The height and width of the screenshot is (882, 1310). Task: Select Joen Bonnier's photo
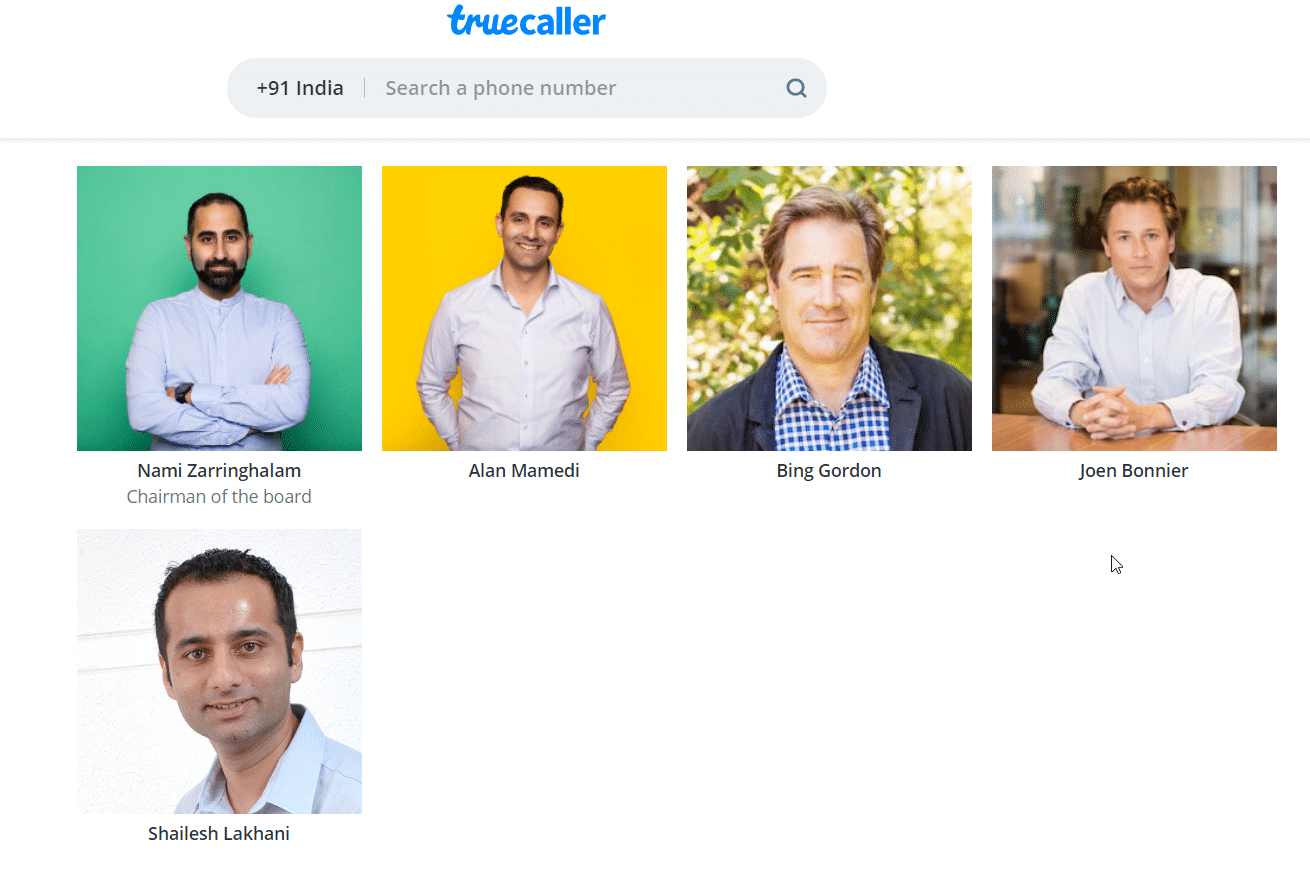[x=1134, y=308]
